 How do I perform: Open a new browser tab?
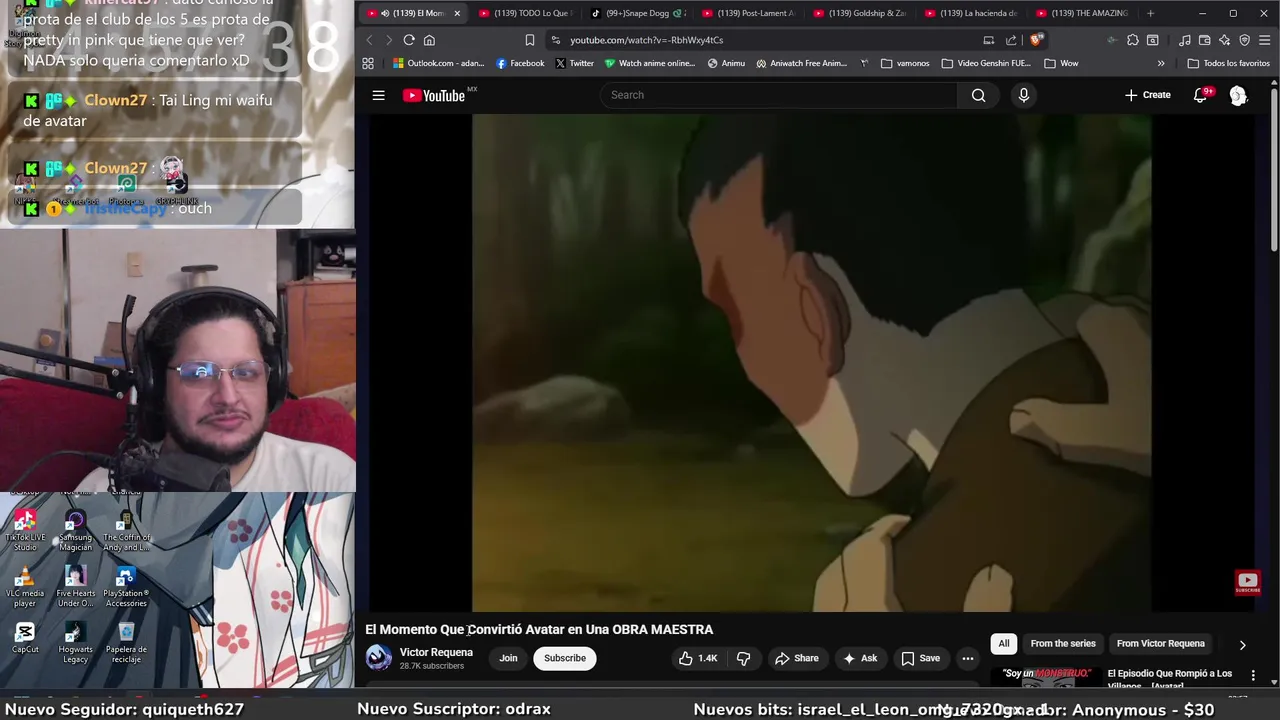click(x=1150, y=13)
